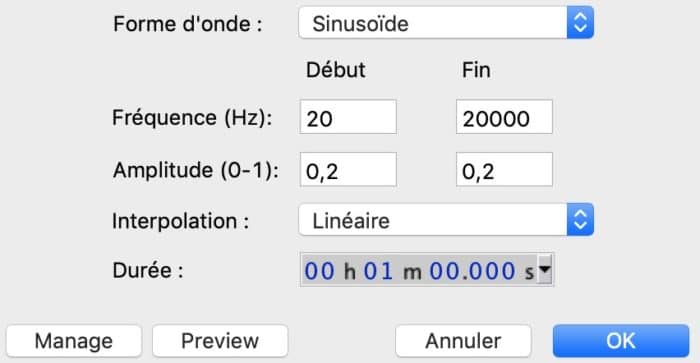Select the milliseconds digits 000 in Durée
Viewport: 700px width, 363px height.
click(491, 271)
